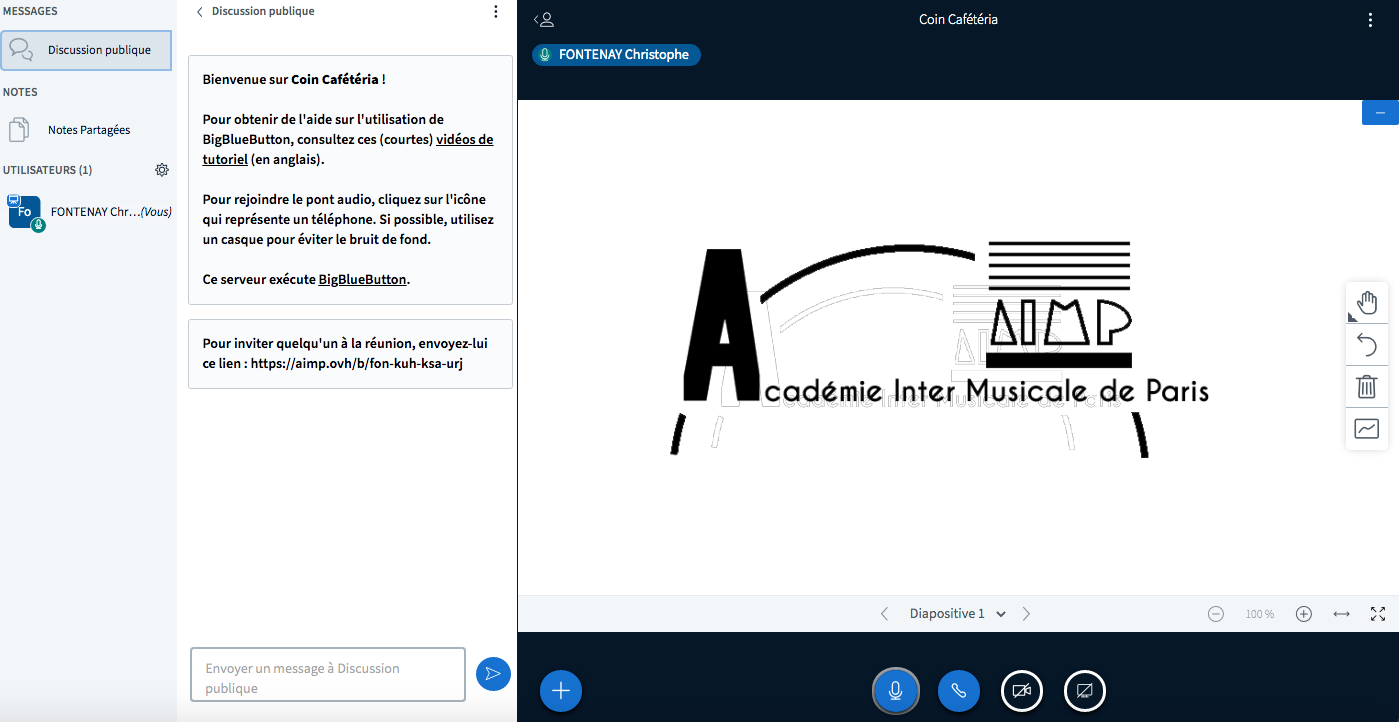Image resolution: width=1399 pixels, height=722 pixels.
Task: Undo the last whiteboard annotation
Action: pyautogui.click(x=1367, y=345)
